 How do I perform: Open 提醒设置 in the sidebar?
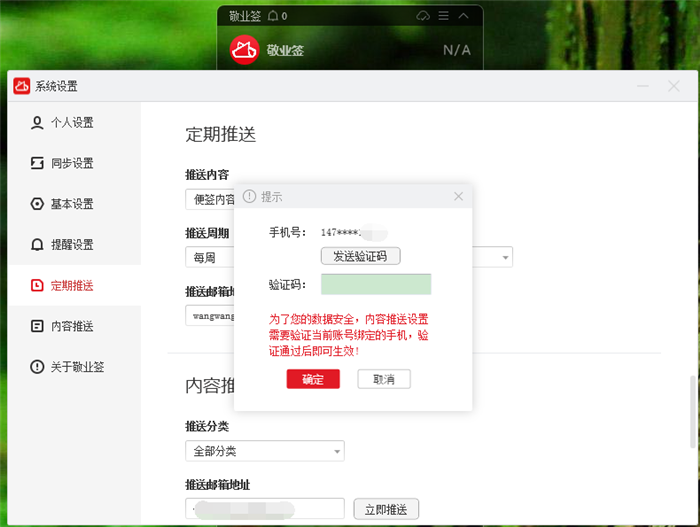coord(74,244)
